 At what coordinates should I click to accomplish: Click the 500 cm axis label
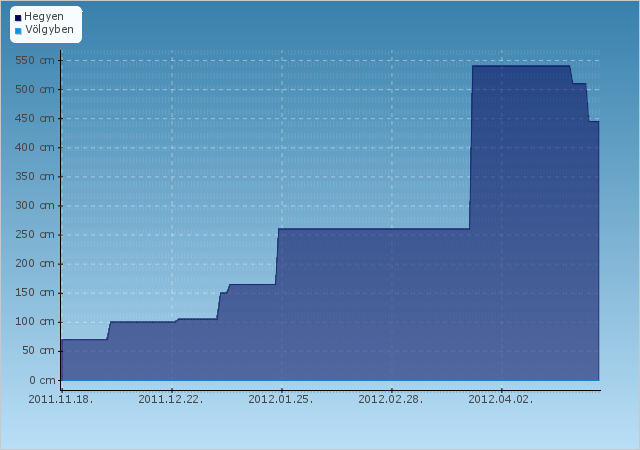(x=35, y=89)
